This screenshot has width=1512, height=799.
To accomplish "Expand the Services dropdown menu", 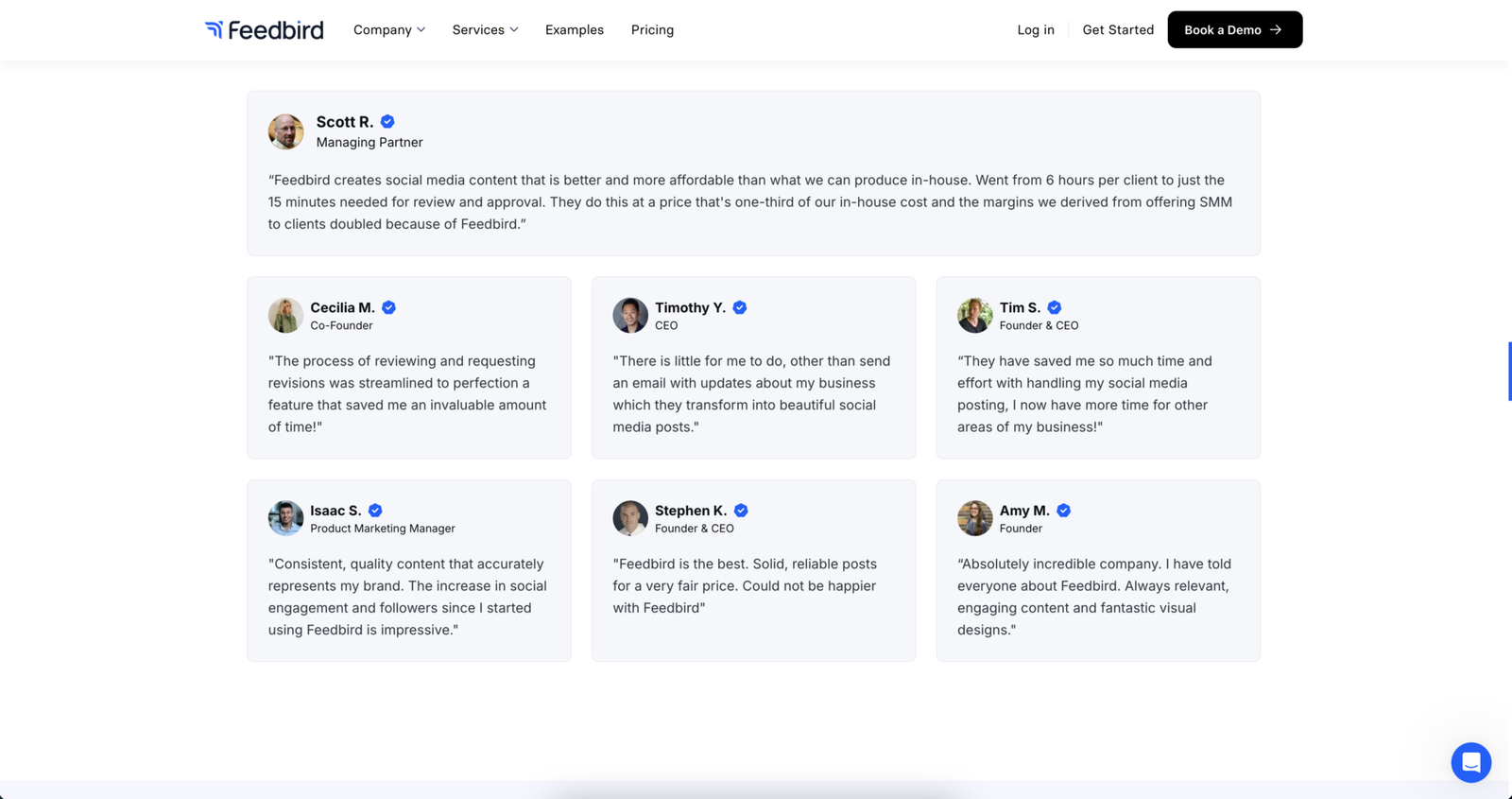I will pyautogui.click(x=485, y=30).
